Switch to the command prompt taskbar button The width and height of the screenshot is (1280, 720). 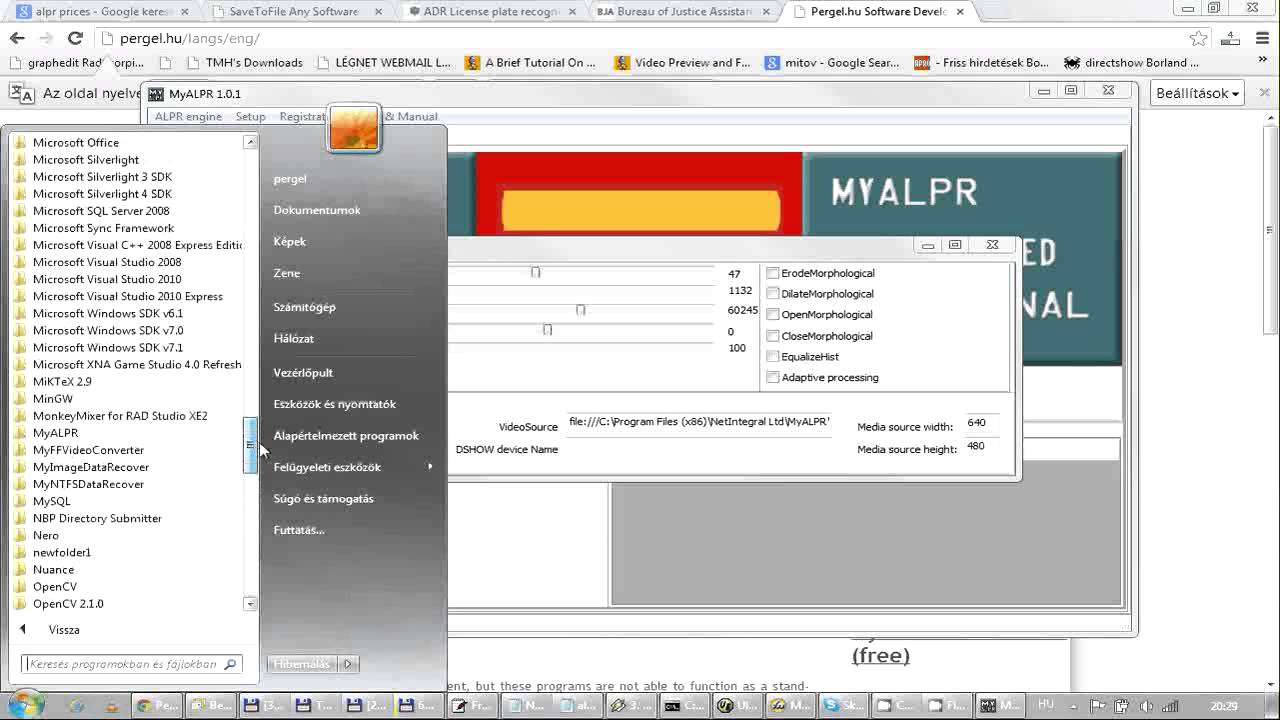(x=686, y=705)
